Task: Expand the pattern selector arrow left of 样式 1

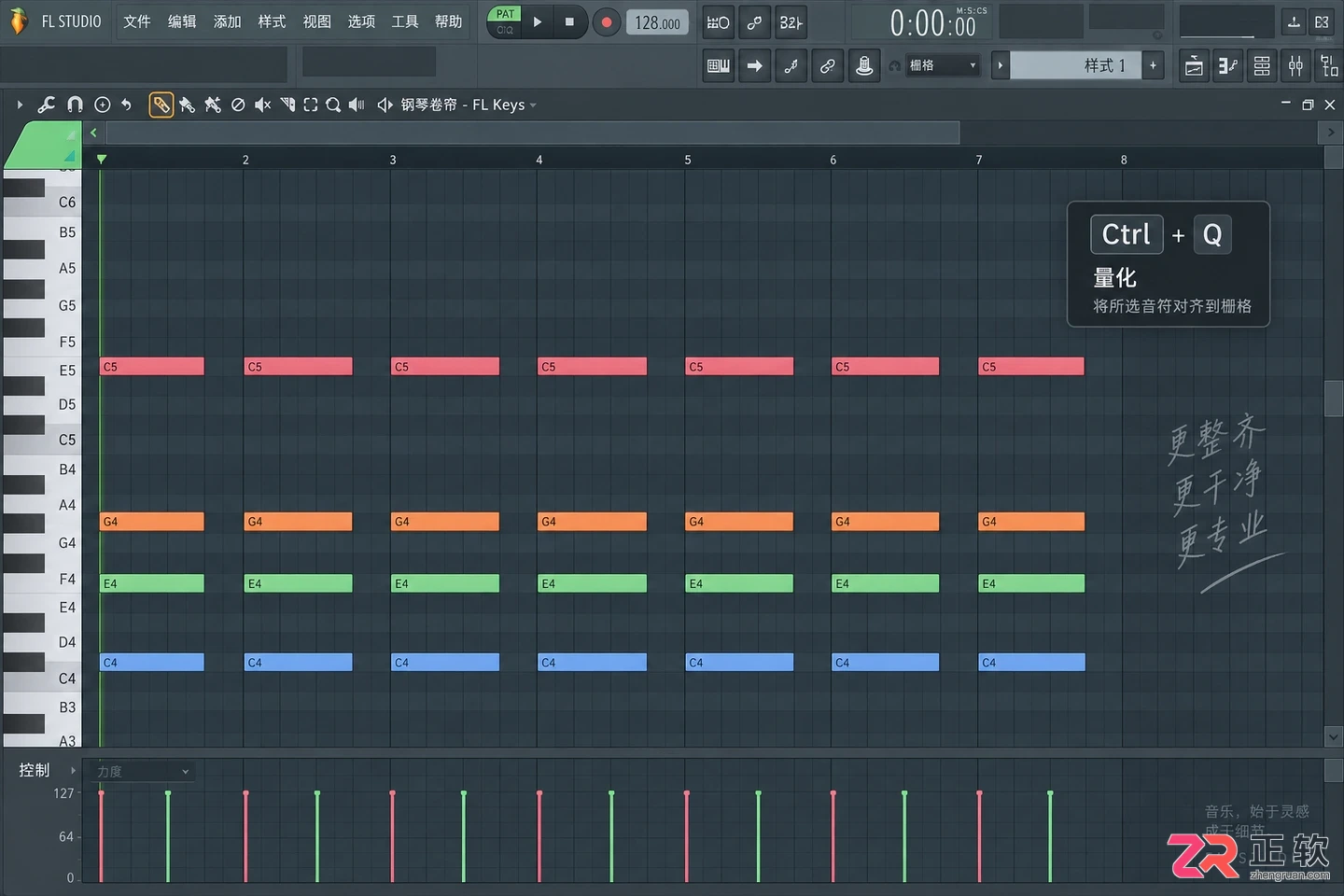Action: pos(1001,65)
